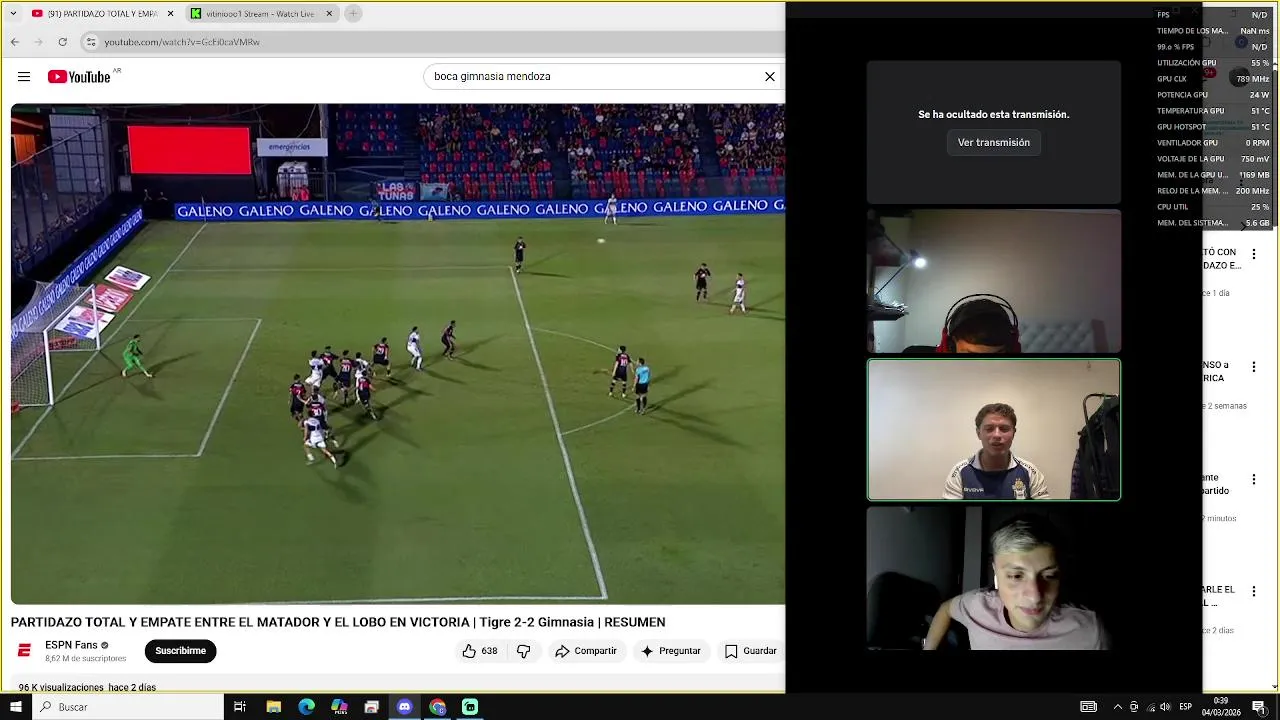Viewport: 1280px width, 720px height.
Task: Select the bottom blond user webcam tile
Action: (994, 578)
